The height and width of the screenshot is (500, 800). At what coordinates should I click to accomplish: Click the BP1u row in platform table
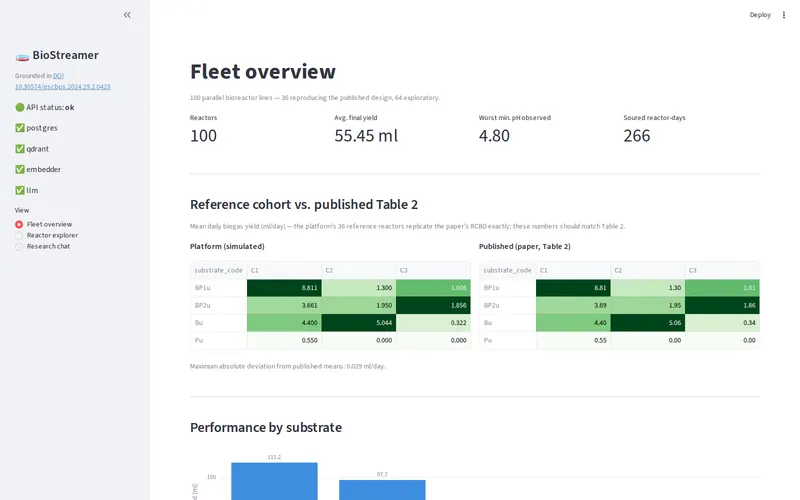tap(330, 288)
